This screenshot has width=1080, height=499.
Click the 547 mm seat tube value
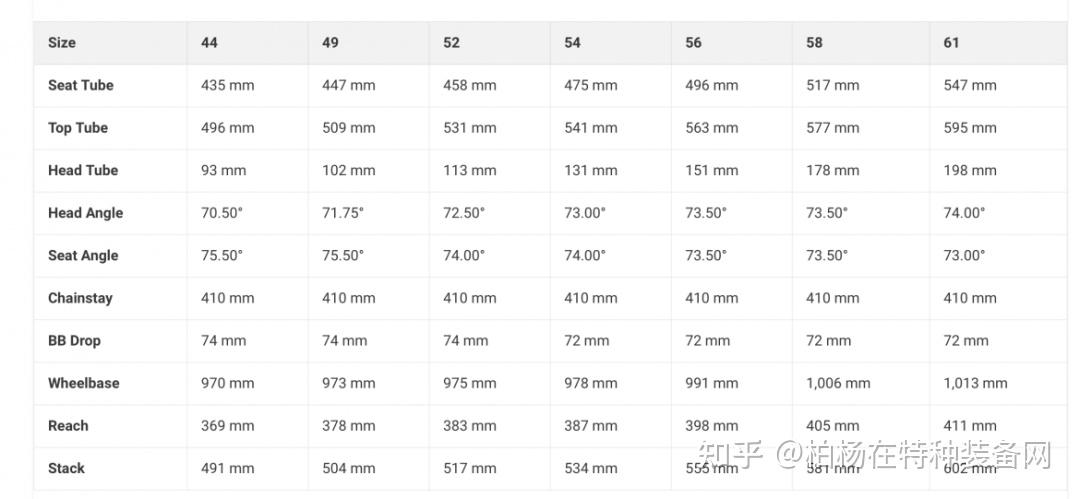click(x=970, y=85)
